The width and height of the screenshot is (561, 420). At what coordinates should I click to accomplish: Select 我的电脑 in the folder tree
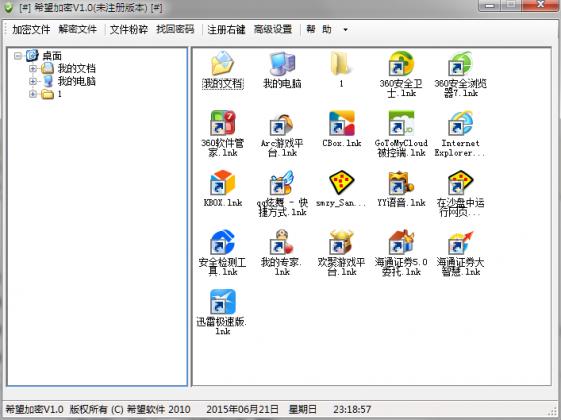click(x=77, y=81)
